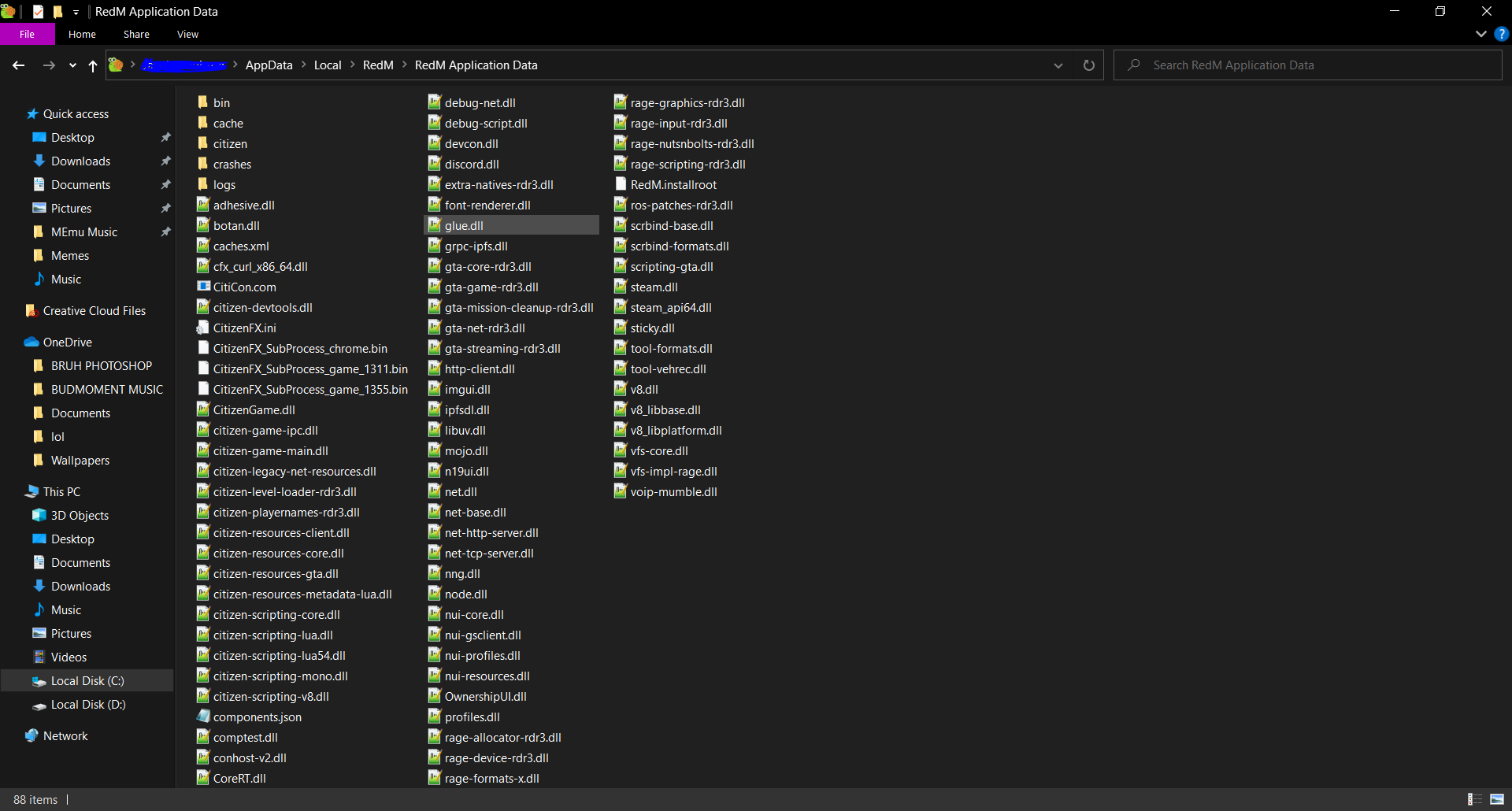The height and width of the screenshot is (811, 1512).
Task: Switch to large thumbnails view
Action: [1498, 799]
